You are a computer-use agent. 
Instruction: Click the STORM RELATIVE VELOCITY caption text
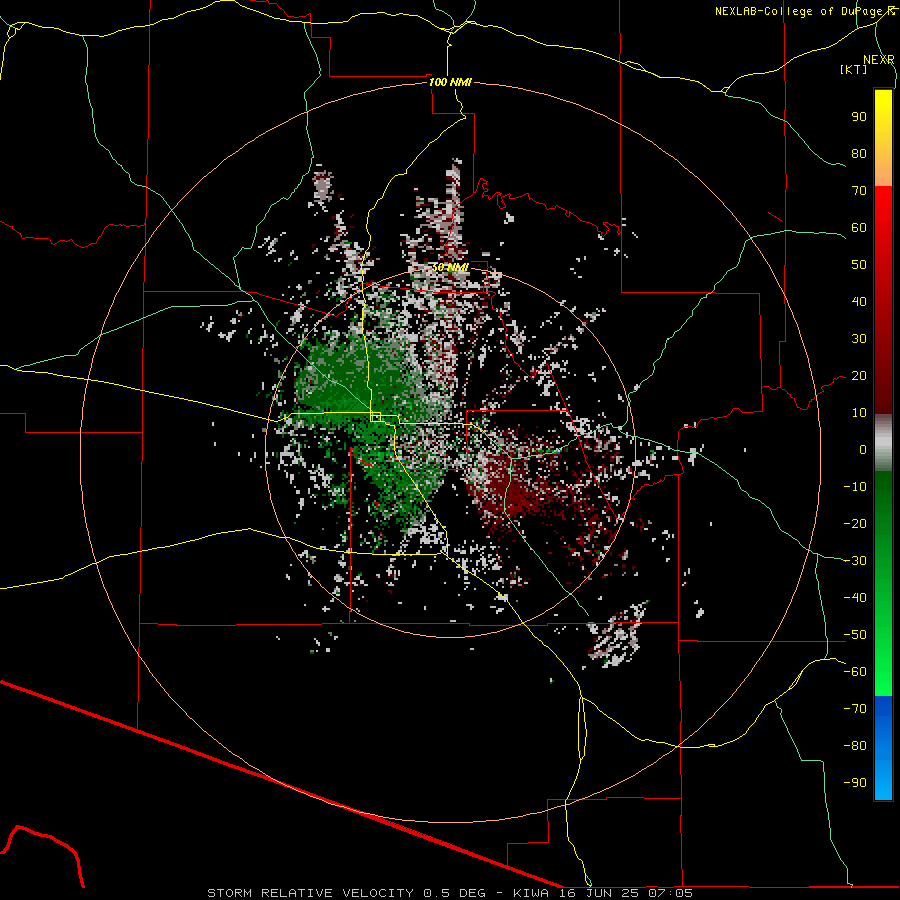click(x=310, y=893)
